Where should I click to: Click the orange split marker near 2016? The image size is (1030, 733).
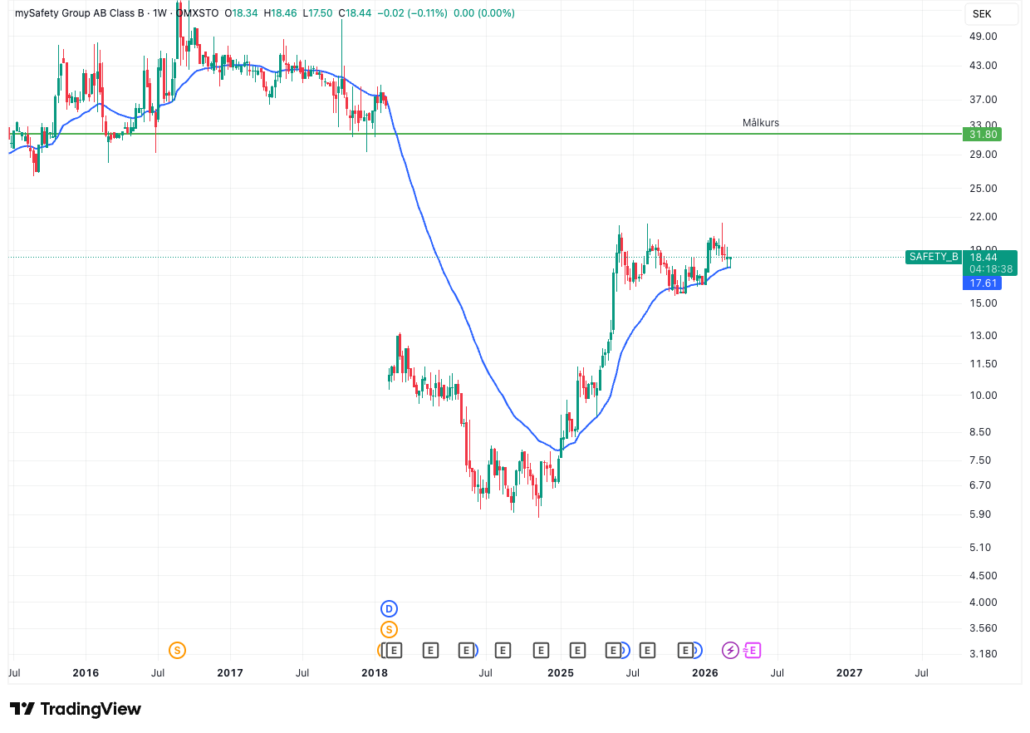[177, 650]
